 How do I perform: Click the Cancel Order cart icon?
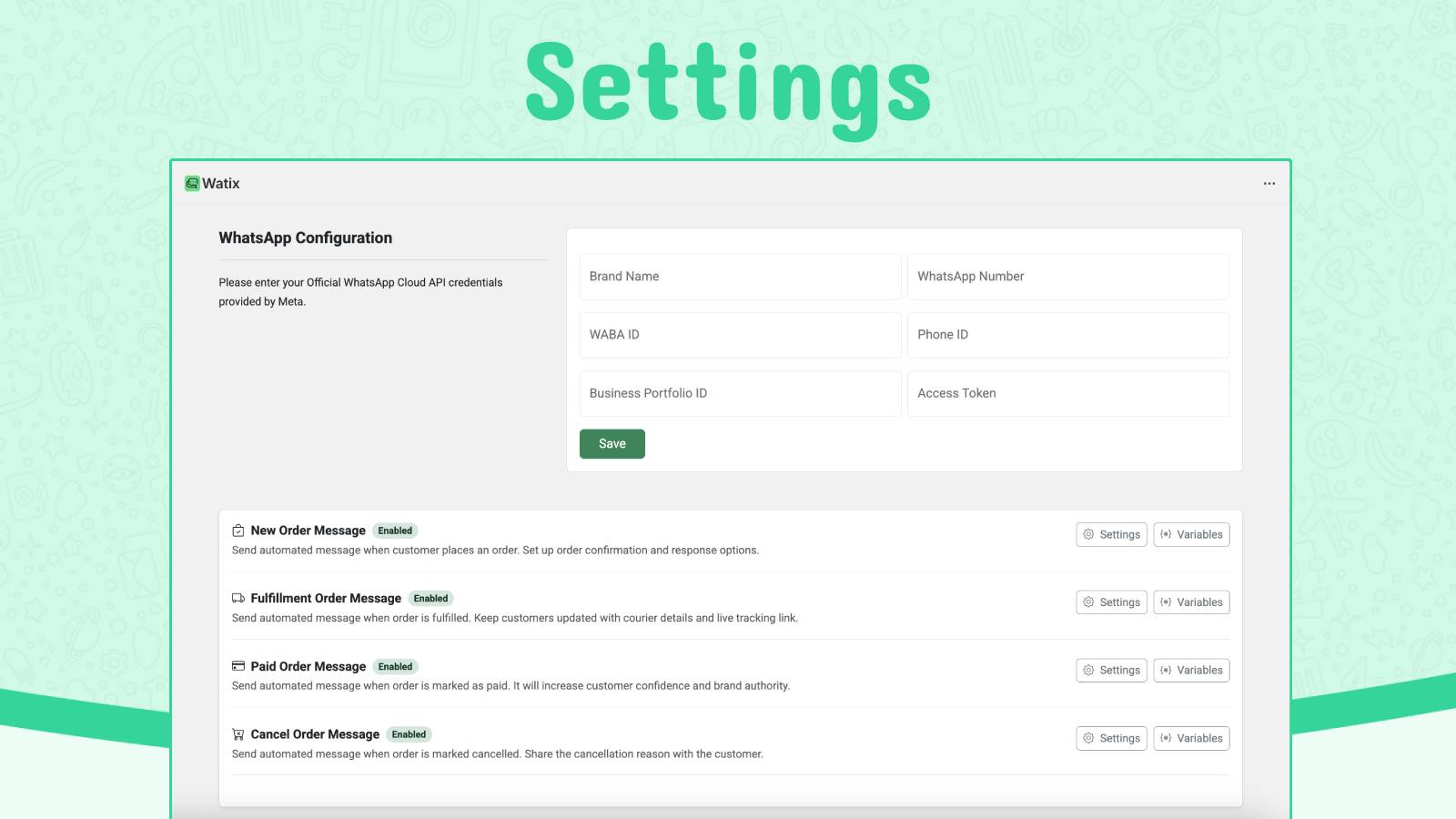click(238, 734)
